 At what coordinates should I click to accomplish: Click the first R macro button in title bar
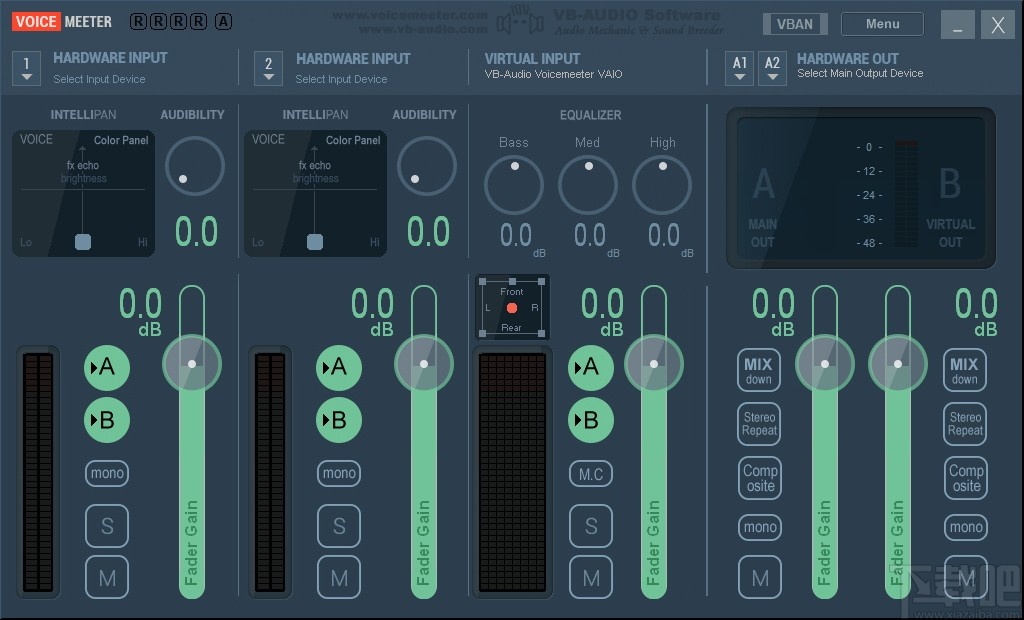click(137, 20)
